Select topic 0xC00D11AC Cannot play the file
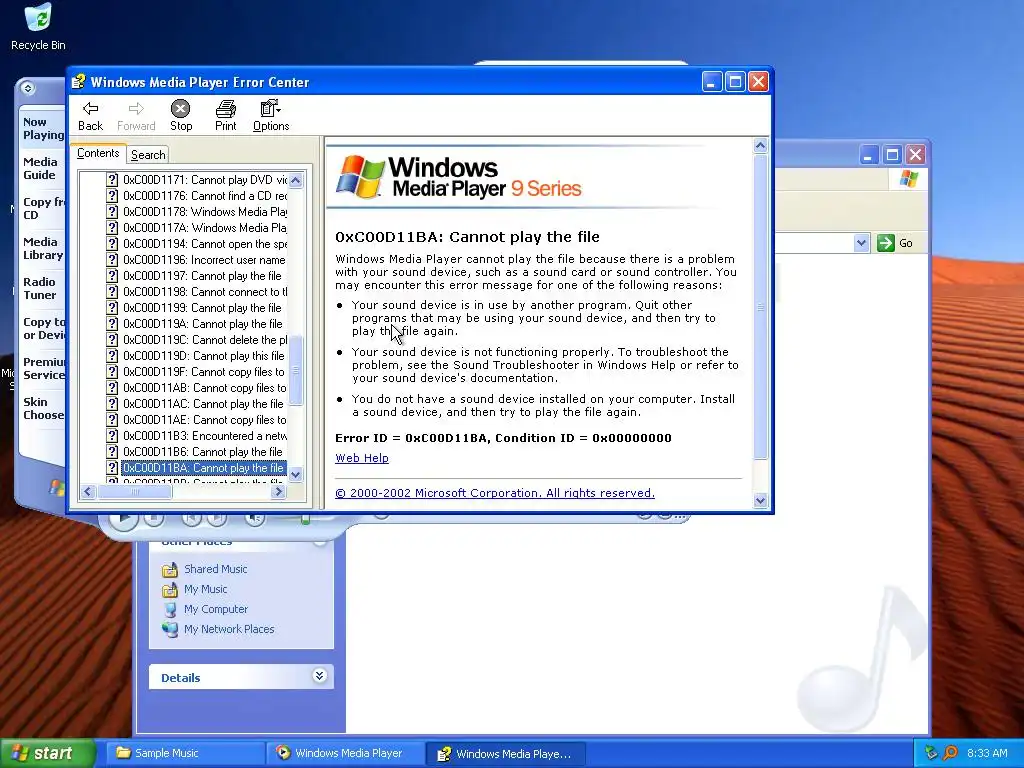The height and width of the screenshot is (768, 1024). click(x=203, y=404)
